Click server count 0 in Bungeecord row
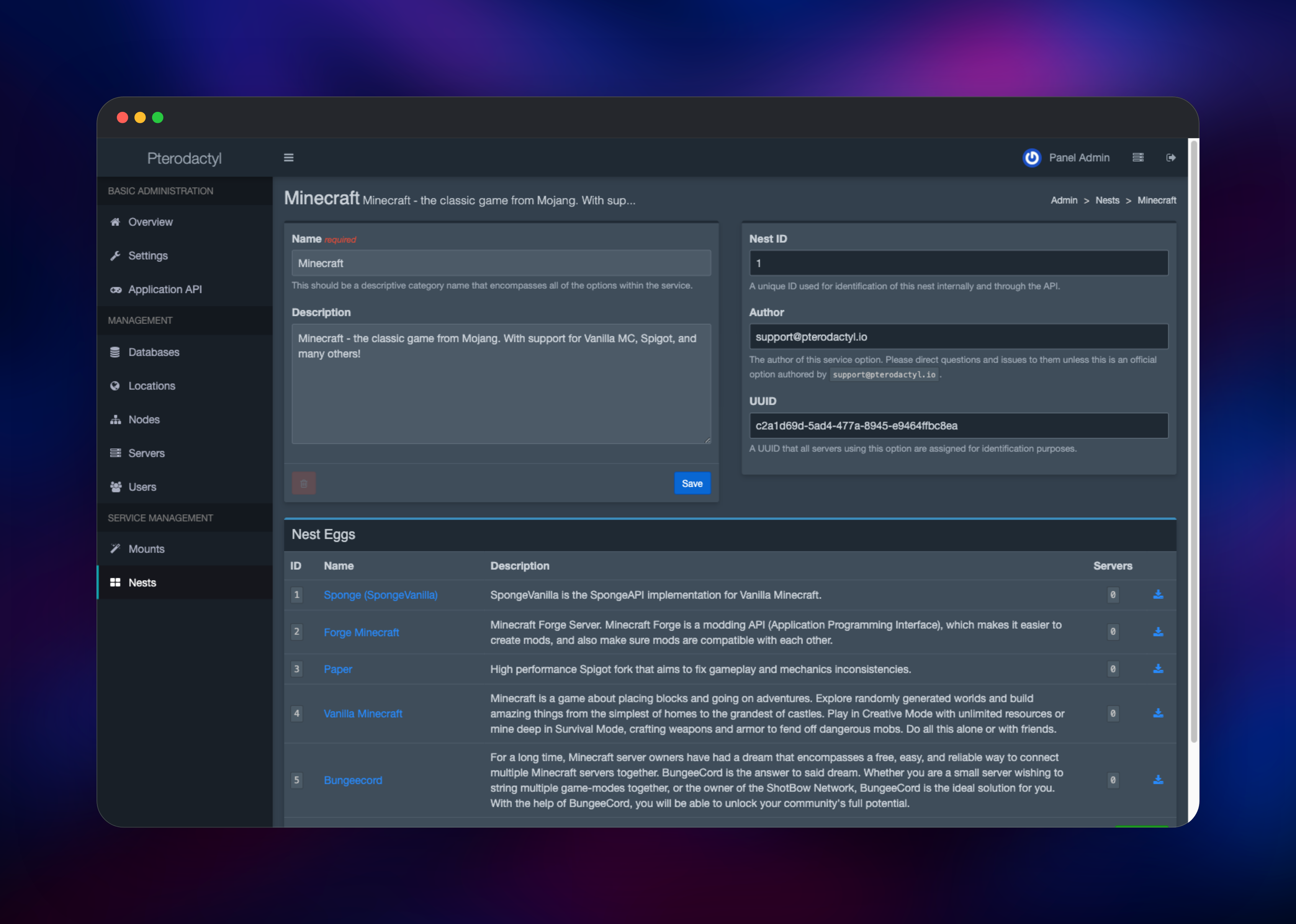 (x=1113, y=780)
